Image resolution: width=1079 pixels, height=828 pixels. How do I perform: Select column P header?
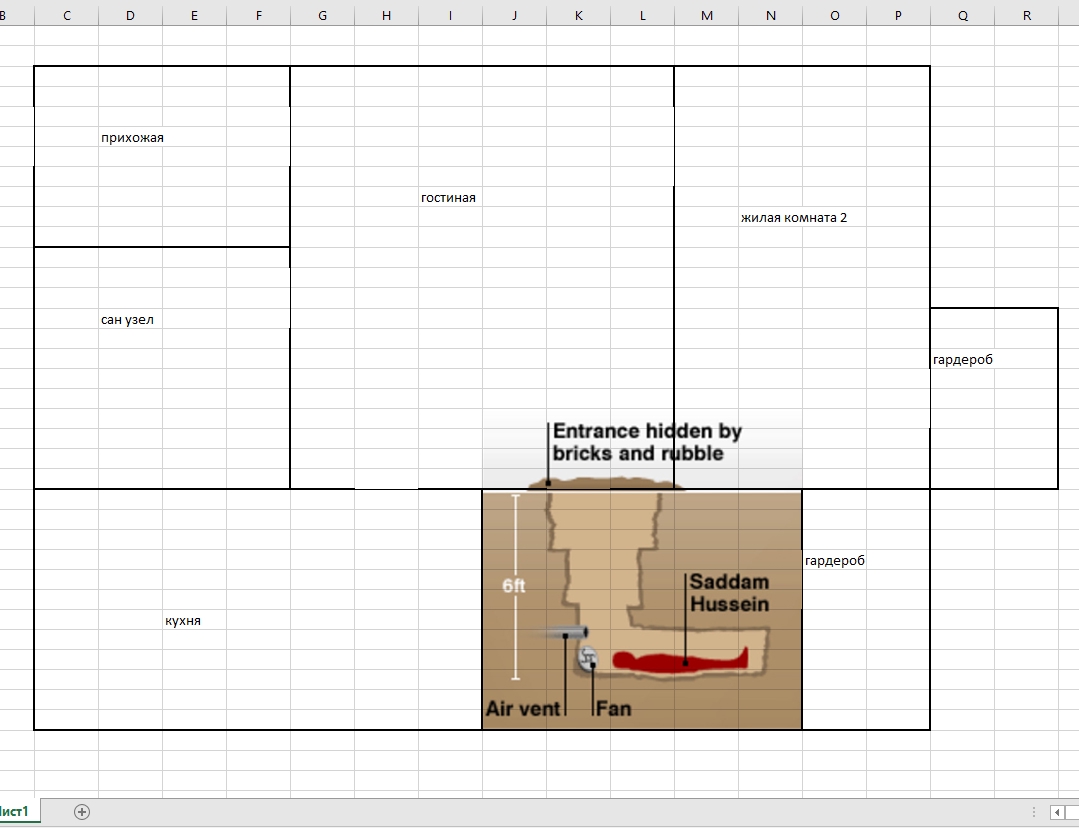point(899,15)
